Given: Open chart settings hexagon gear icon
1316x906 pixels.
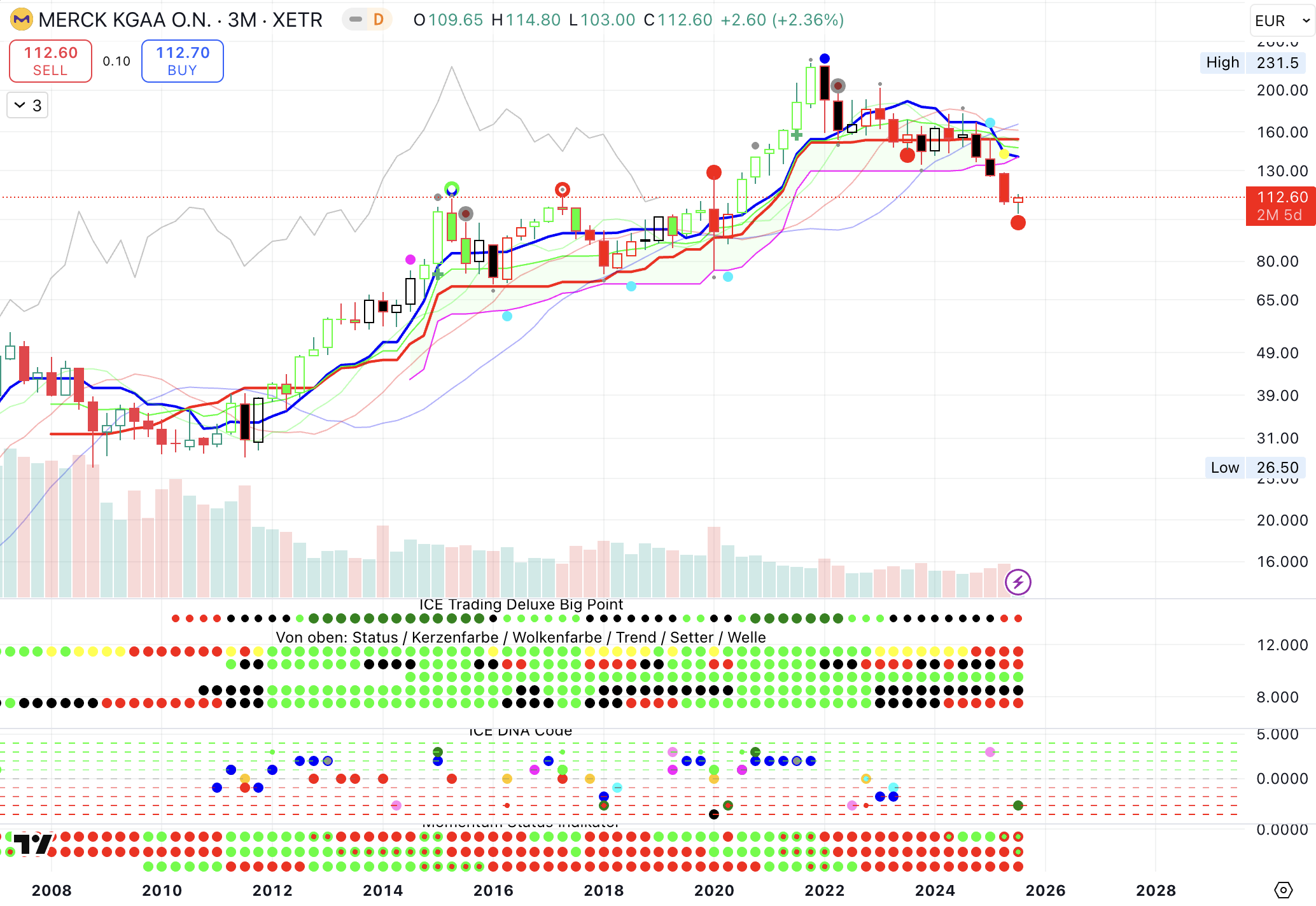Looking at the screenshot, I should click(x=1284, y=890).
